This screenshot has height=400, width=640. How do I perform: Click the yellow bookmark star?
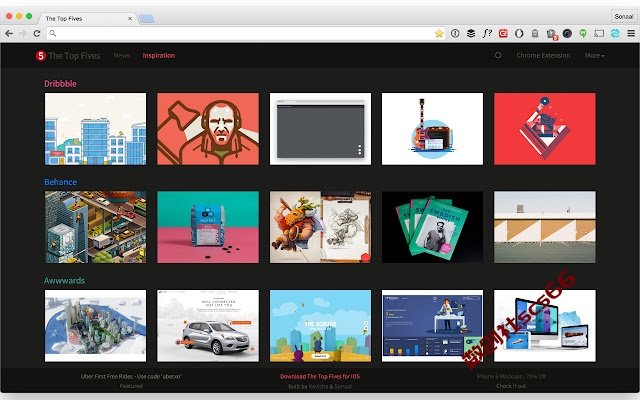point(439,33)
